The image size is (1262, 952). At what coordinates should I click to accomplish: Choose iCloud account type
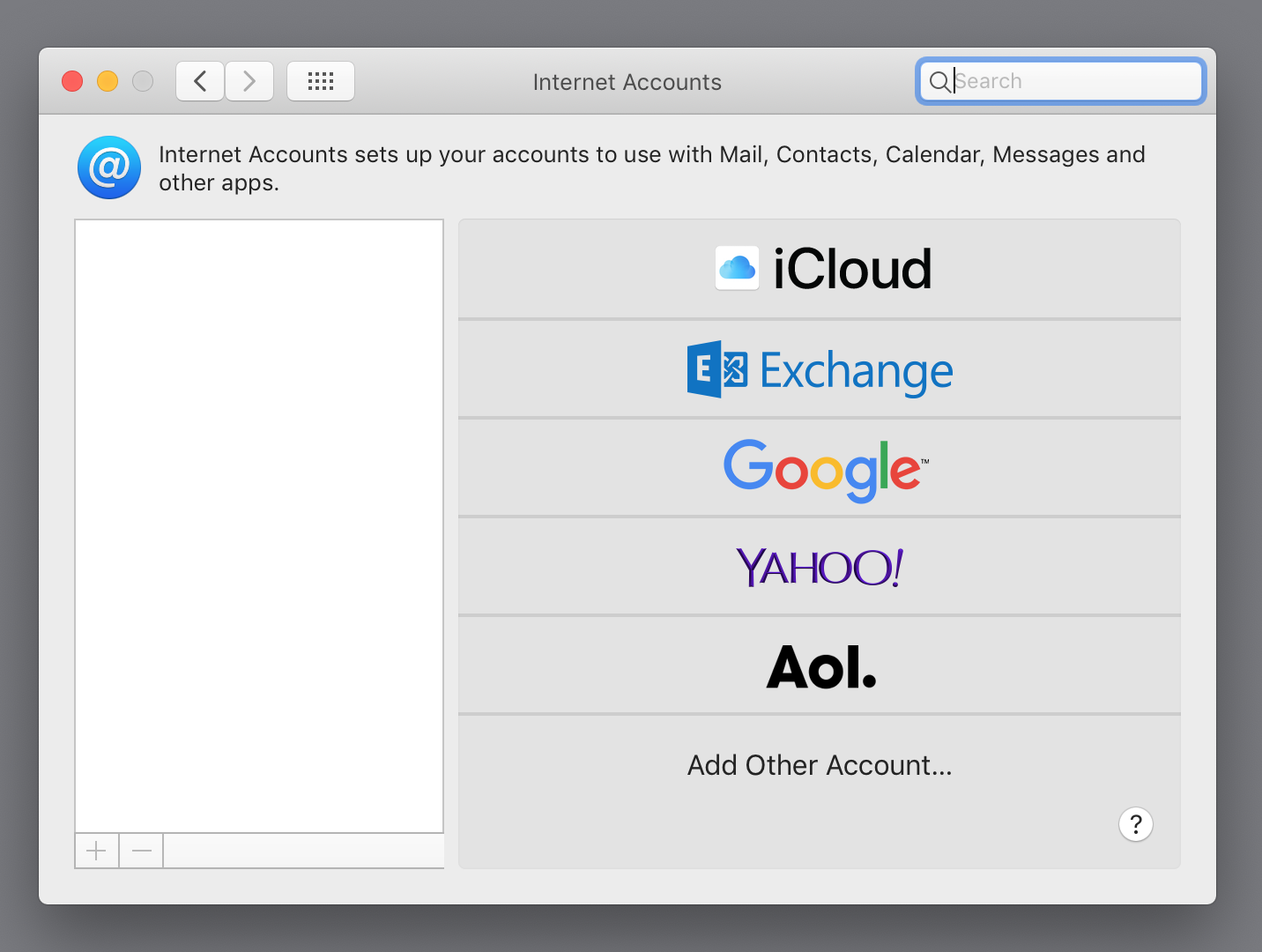point(820,269)
